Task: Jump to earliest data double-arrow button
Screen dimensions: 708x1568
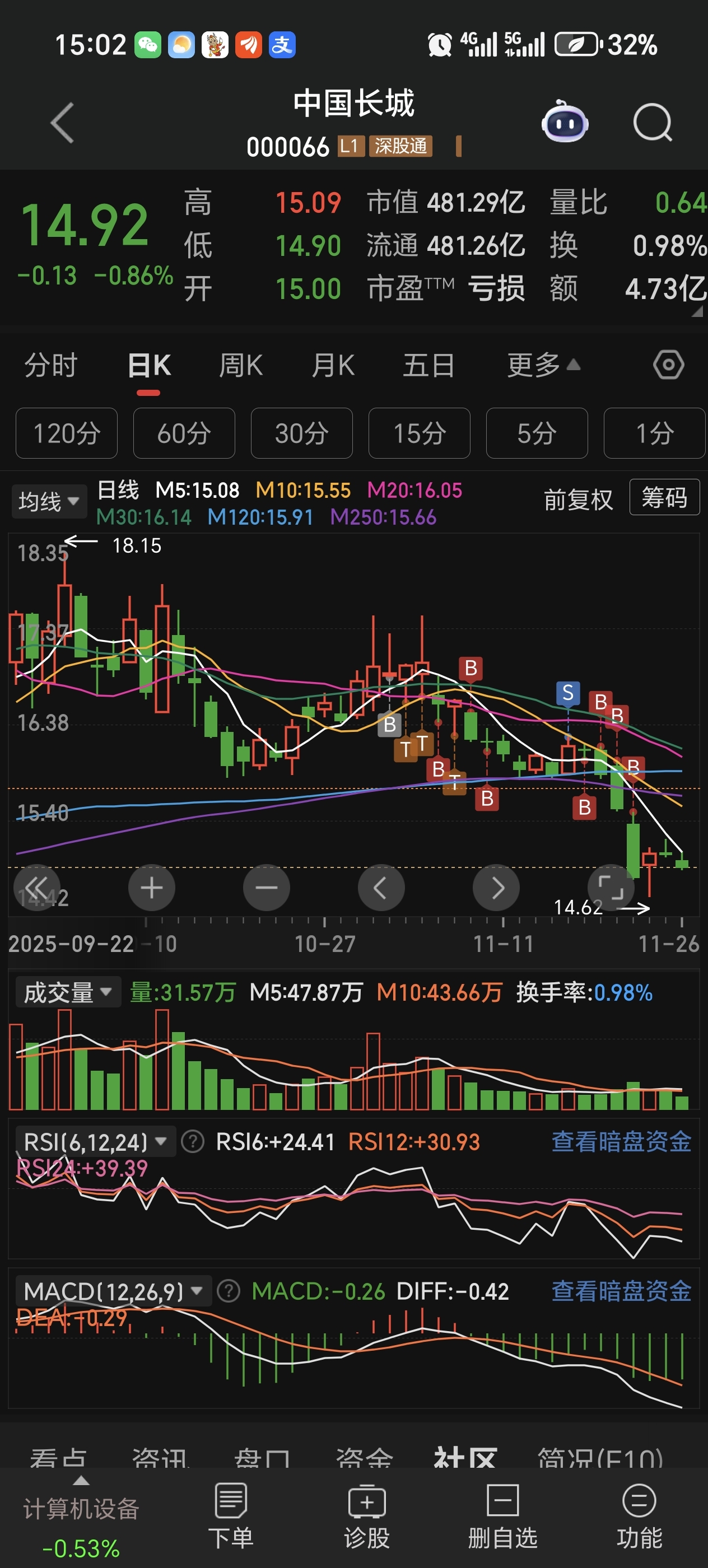Action: 36,888
